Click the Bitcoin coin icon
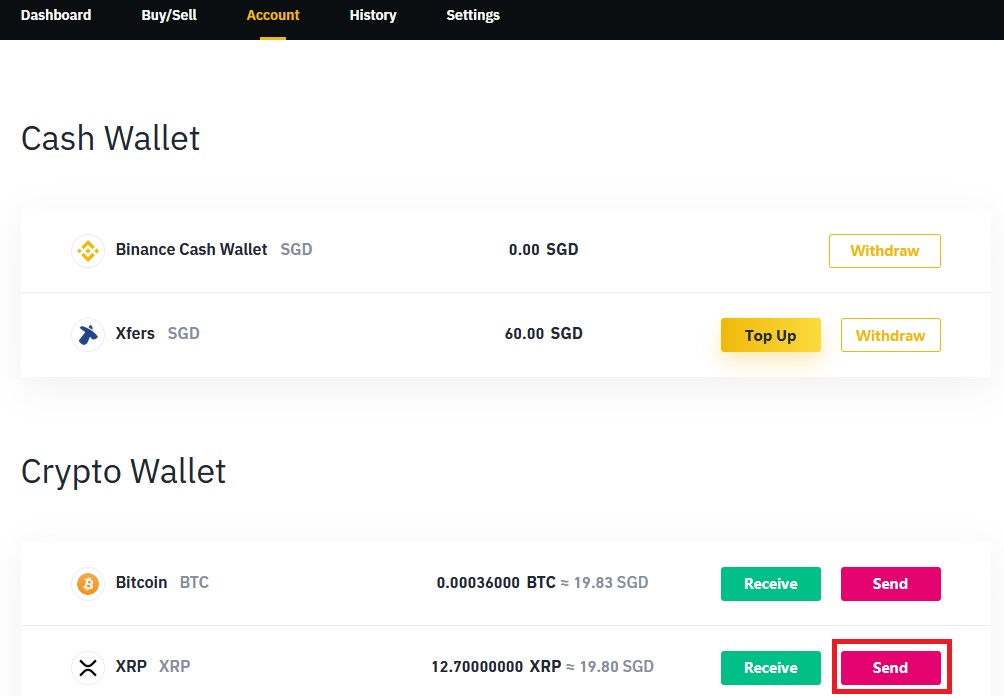The height and width of the screenshot is (696, 1004). point(88,583)
